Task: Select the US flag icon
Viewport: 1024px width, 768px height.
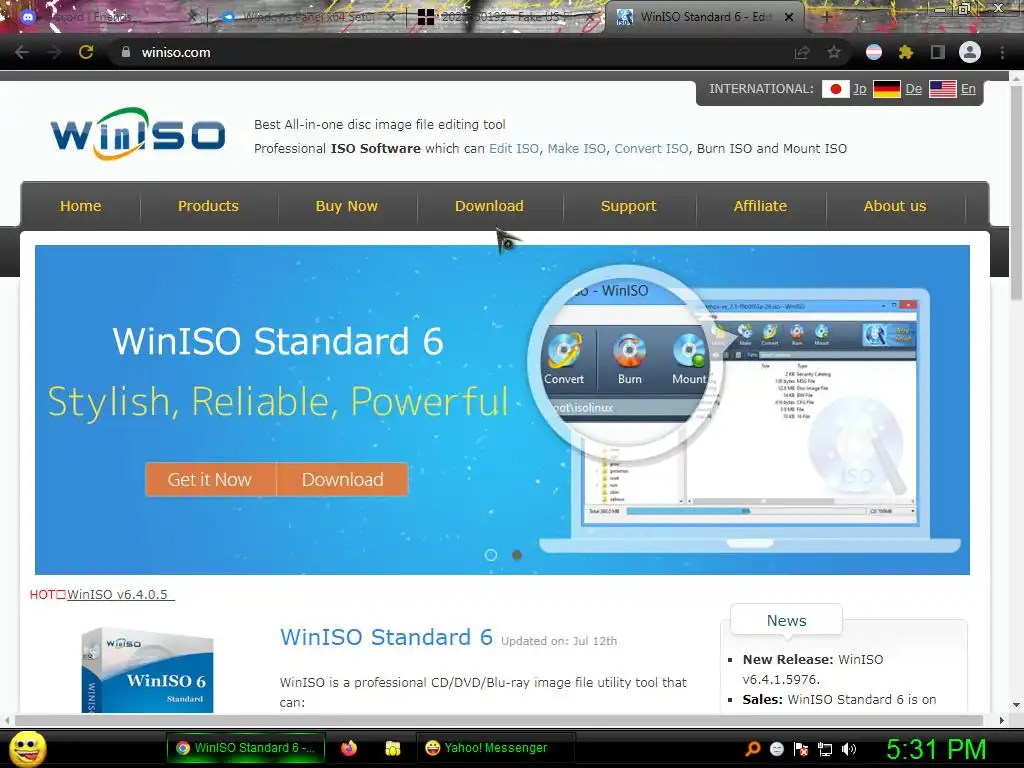Action: tap(943, 89)
